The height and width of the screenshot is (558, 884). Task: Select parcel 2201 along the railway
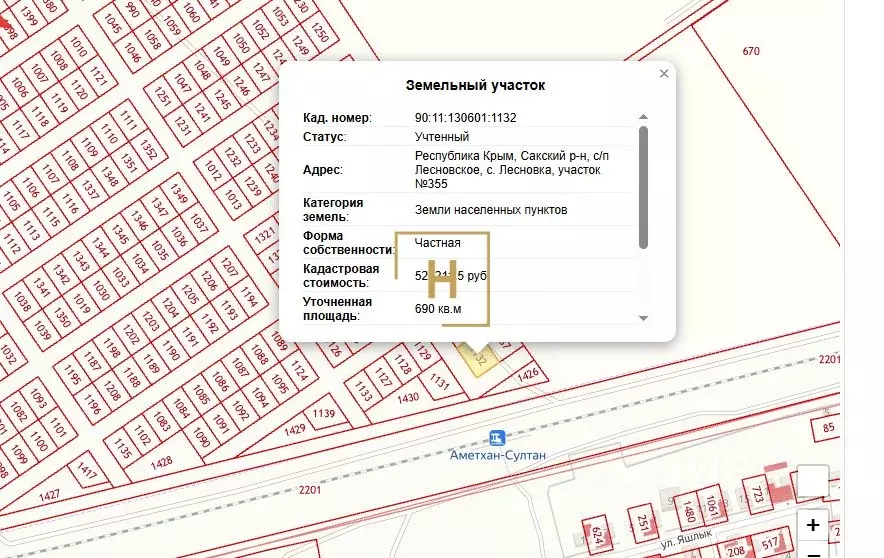coord(312,490)
